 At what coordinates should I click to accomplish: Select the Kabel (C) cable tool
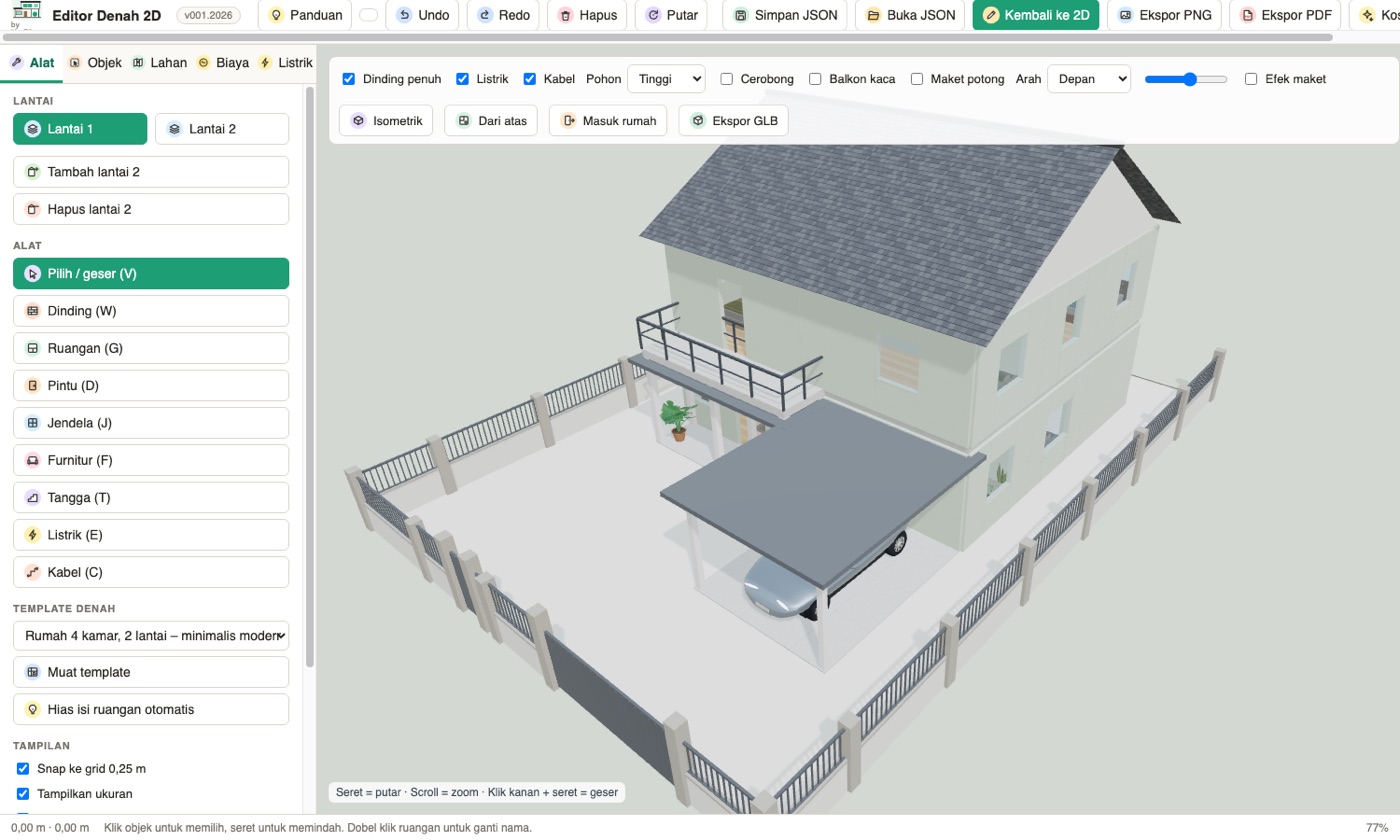[x=151, y=572]
